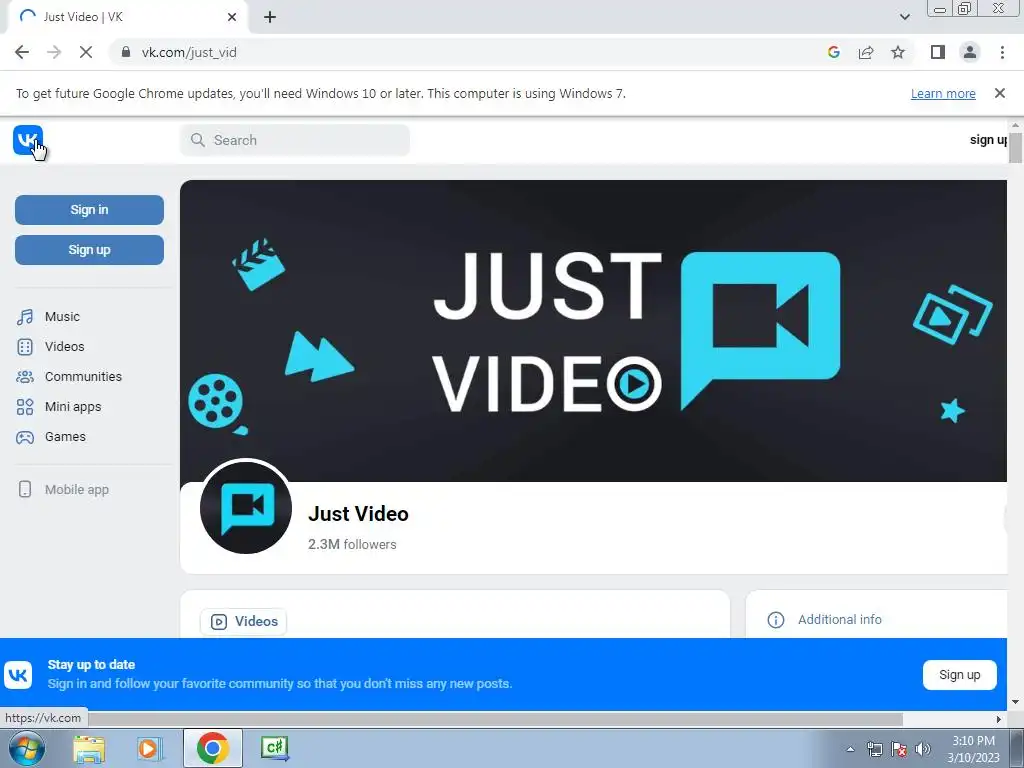The image size is (1024, 768).
Task: Click the vertical page scrollbar thumb
Action: coord(1015,148)
